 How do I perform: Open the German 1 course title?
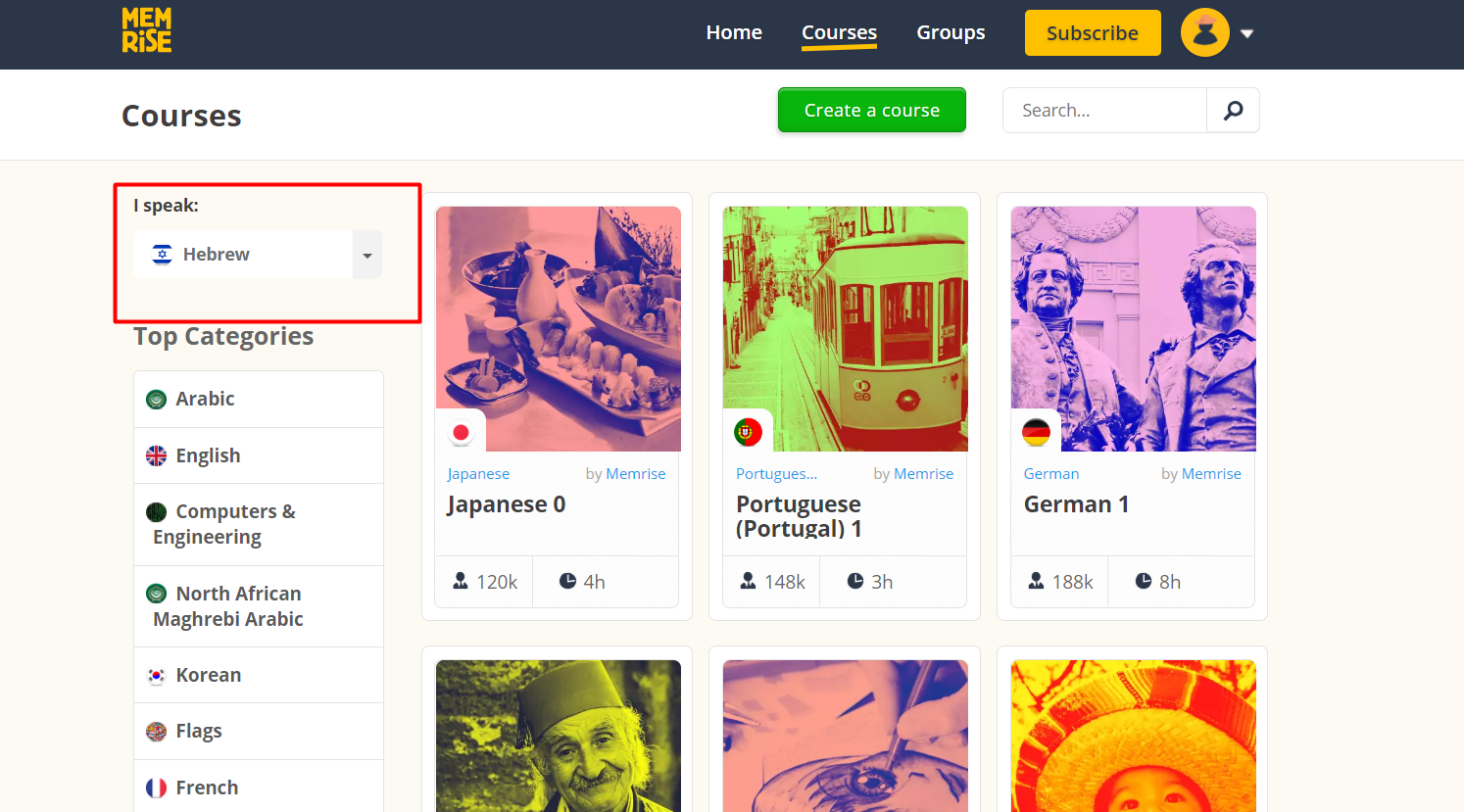pyautogui.click(x=1076, y=504)
